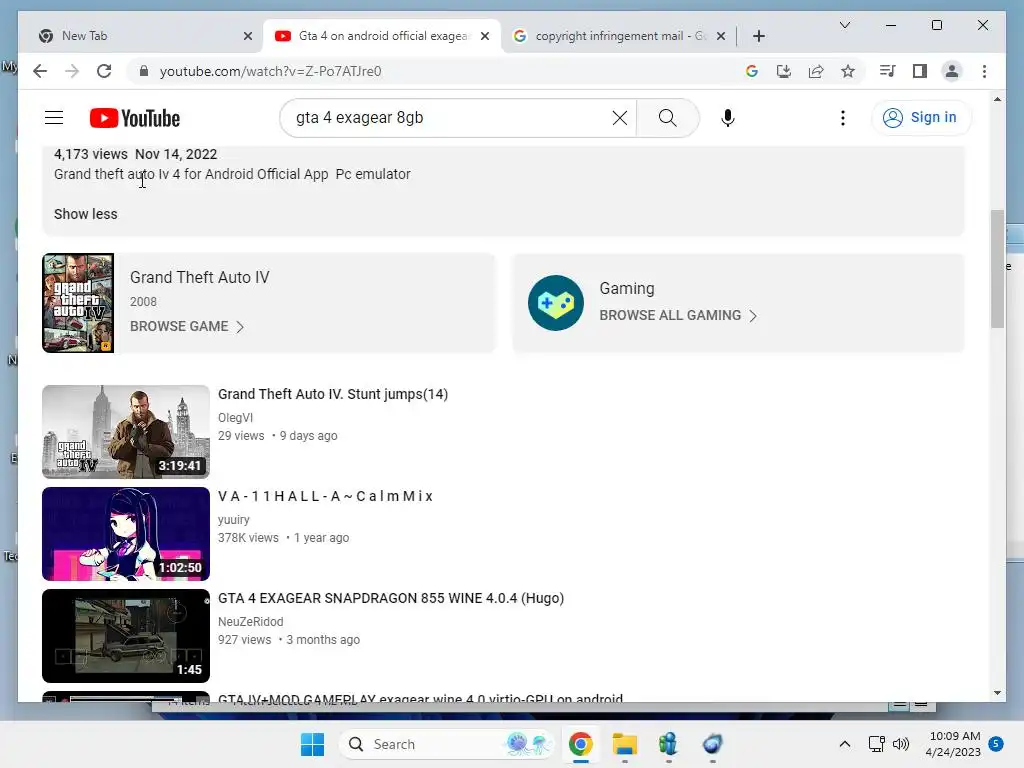Open the V A - 1 1 H A L L - A title
The width and height of the screenshot is (1024, 768).
tap(325, 496)
